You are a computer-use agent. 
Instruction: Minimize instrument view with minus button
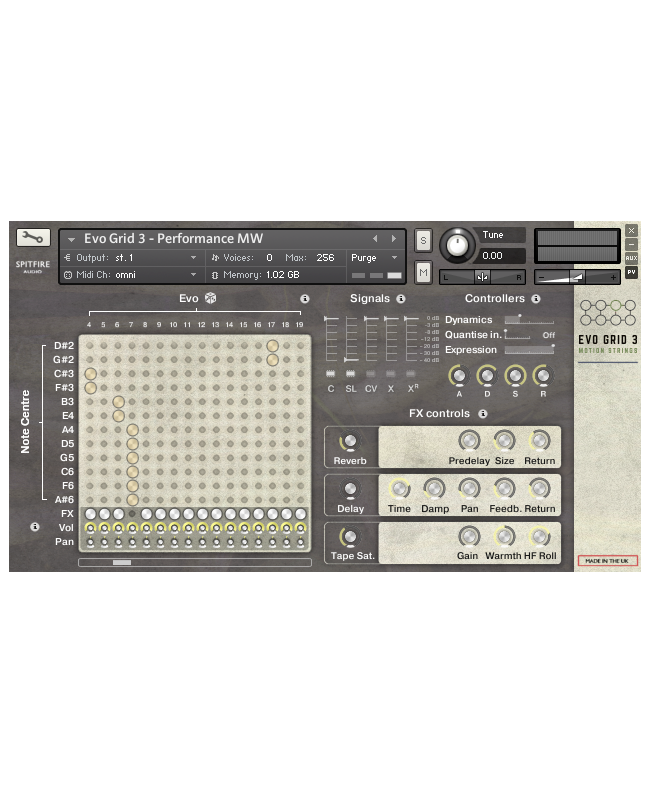[x=631, y=244]
